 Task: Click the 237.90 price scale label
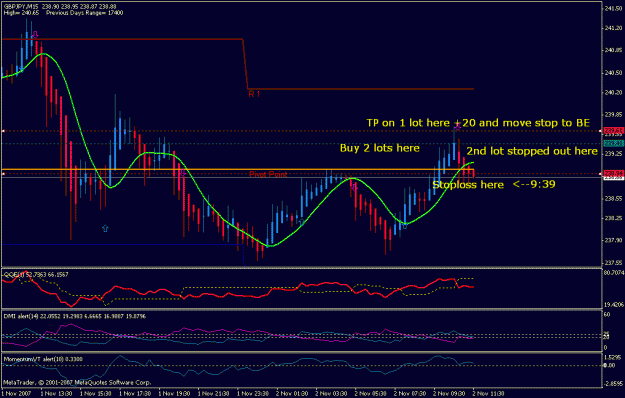[x=614, y=240]
